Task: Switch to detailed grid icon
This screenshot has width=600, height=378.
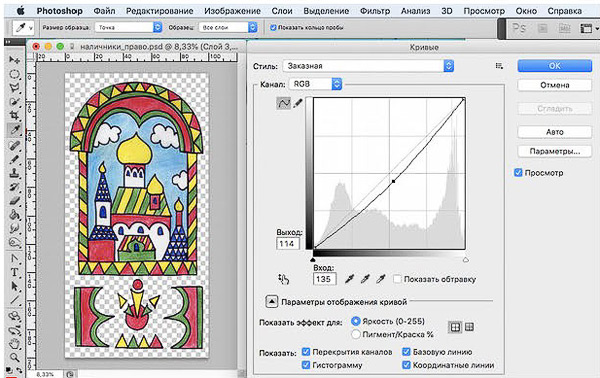Action: pos(470,327)
